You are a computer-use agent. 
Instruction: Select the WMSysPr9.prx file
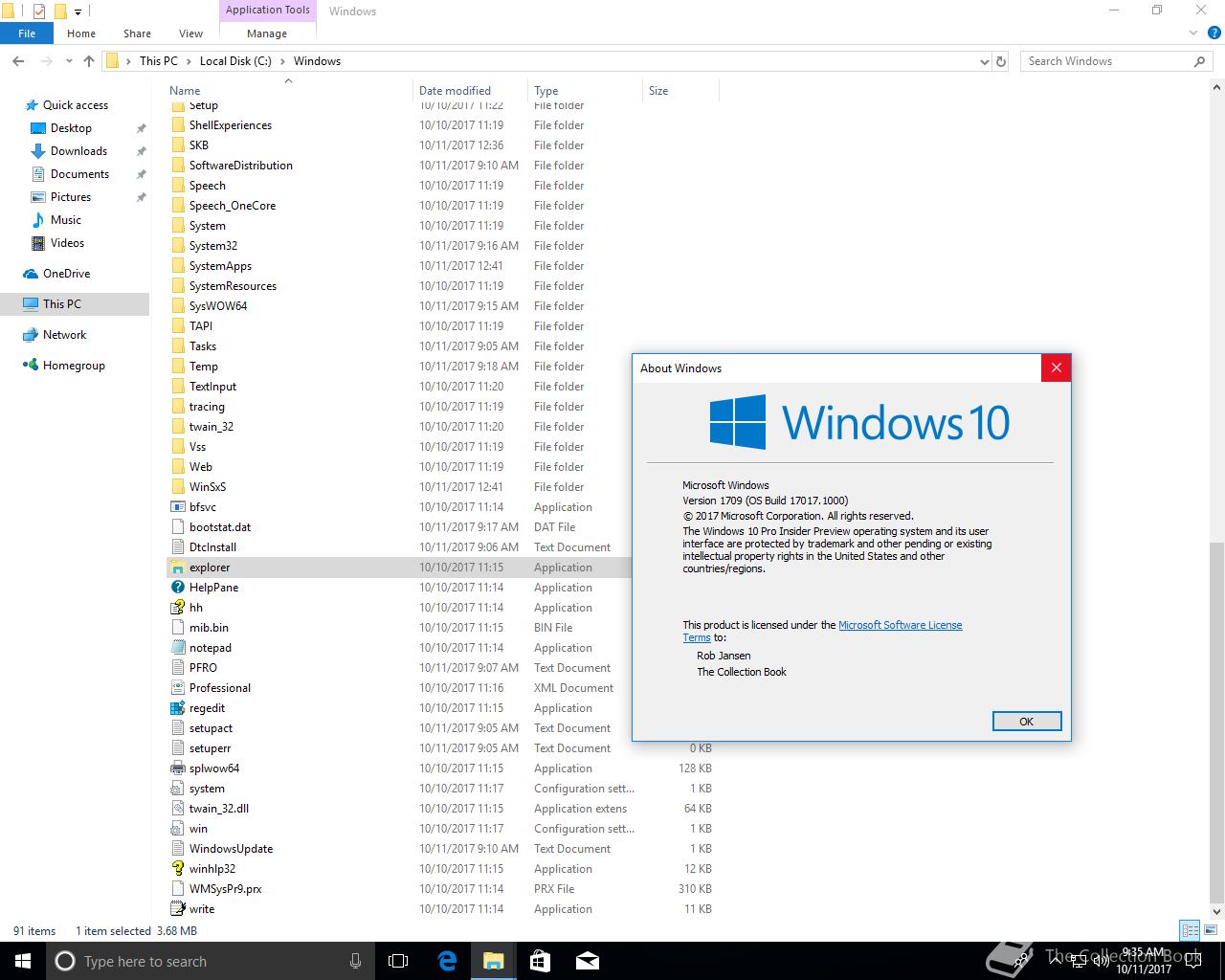(x=225, y=889)
